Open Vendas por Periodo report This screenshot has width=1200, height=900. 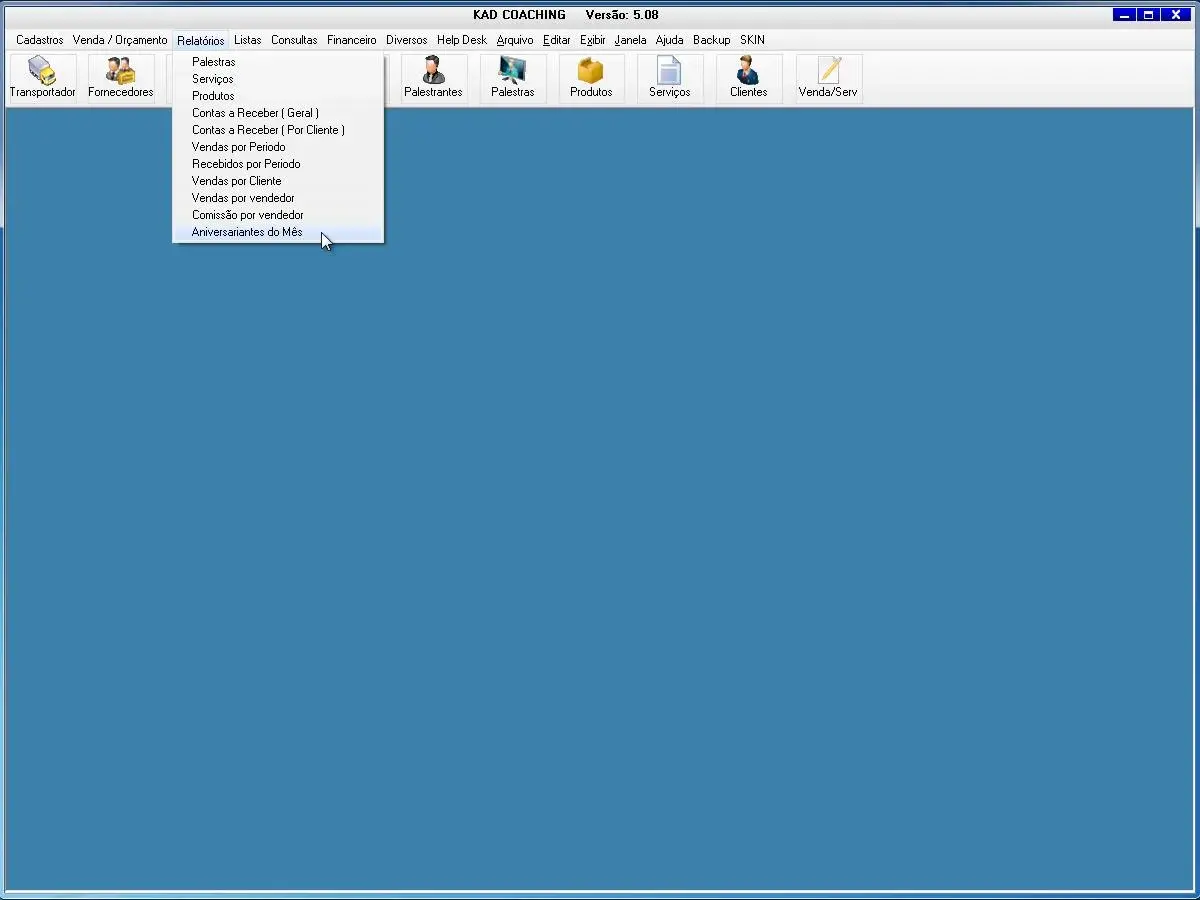pyautogui.click(x=238, y=147)
